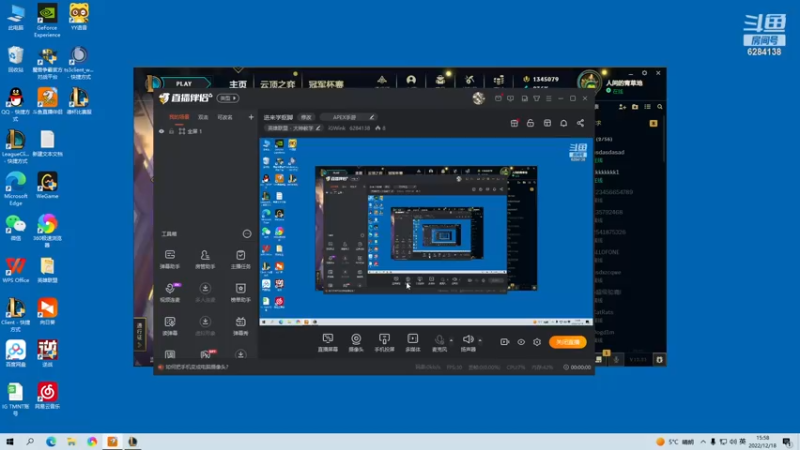The height and width of the screenshot is (450, 800).
Task: Download the 虚拟形象 tool
Action: [205, 326]
